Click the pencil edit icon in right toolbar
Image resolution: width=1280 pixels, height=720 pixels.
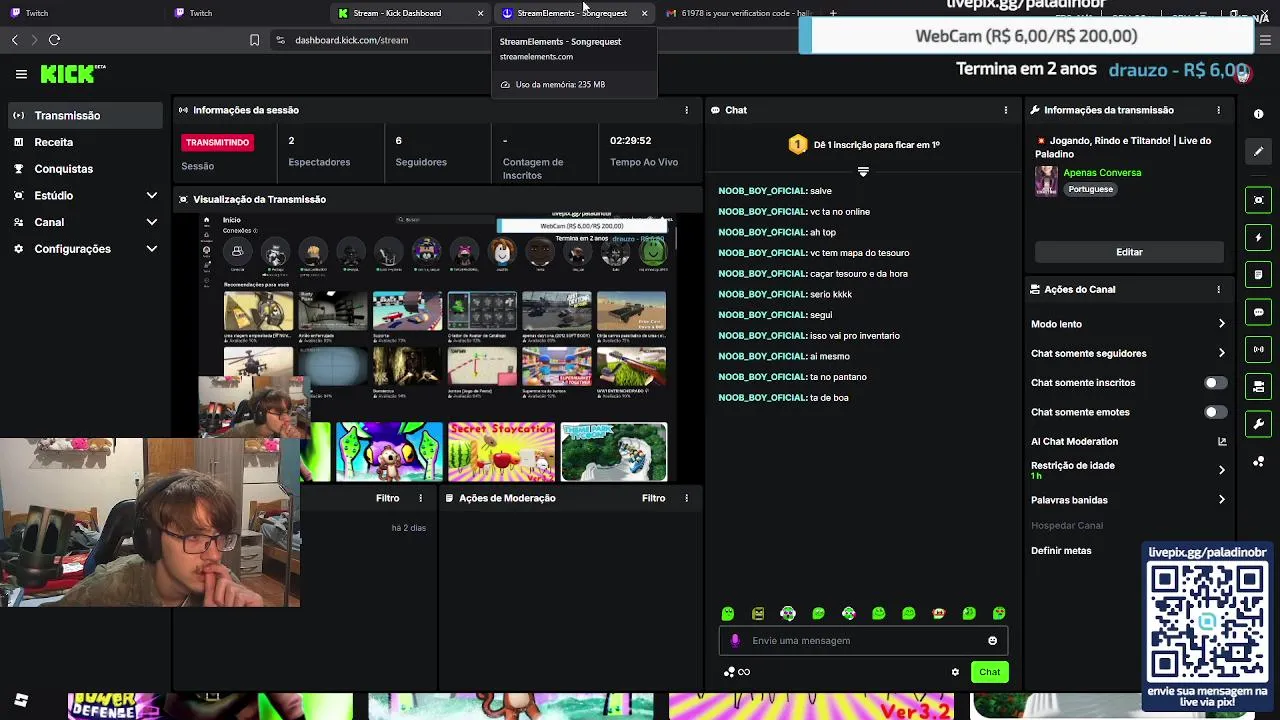(x=1258, y=151)
